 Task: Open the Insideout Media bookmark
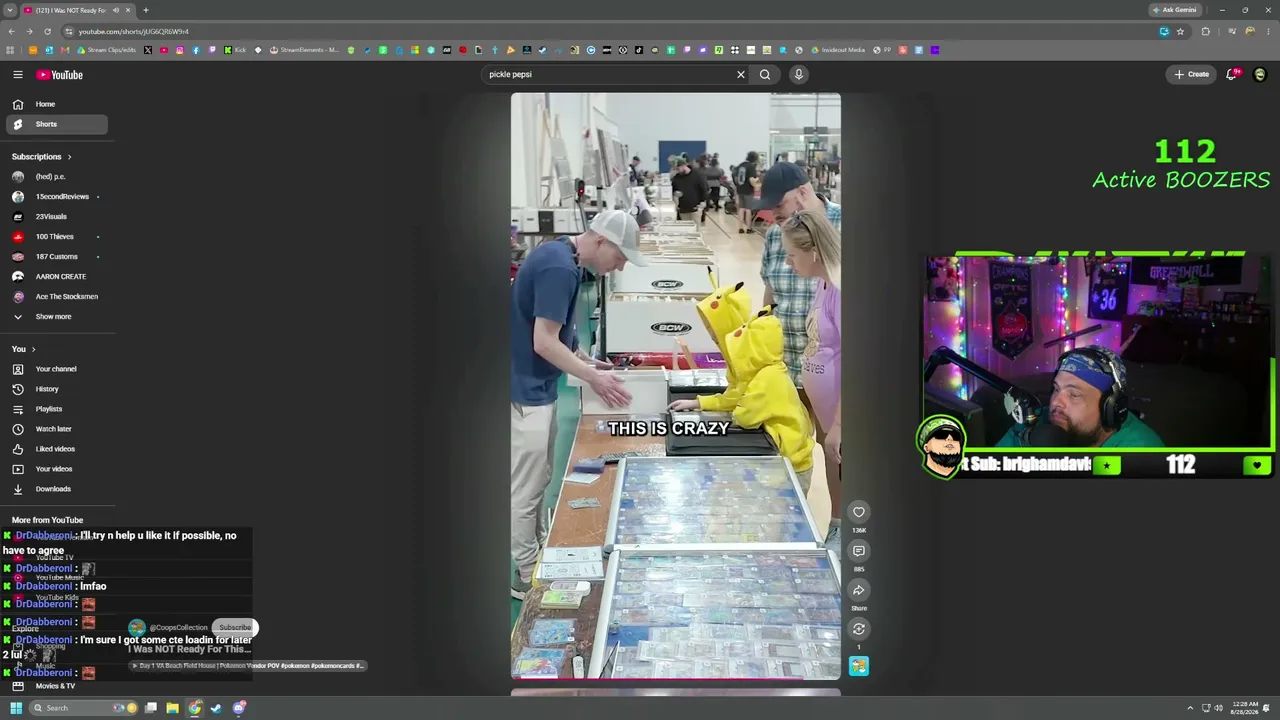click(x=838, y=50)
